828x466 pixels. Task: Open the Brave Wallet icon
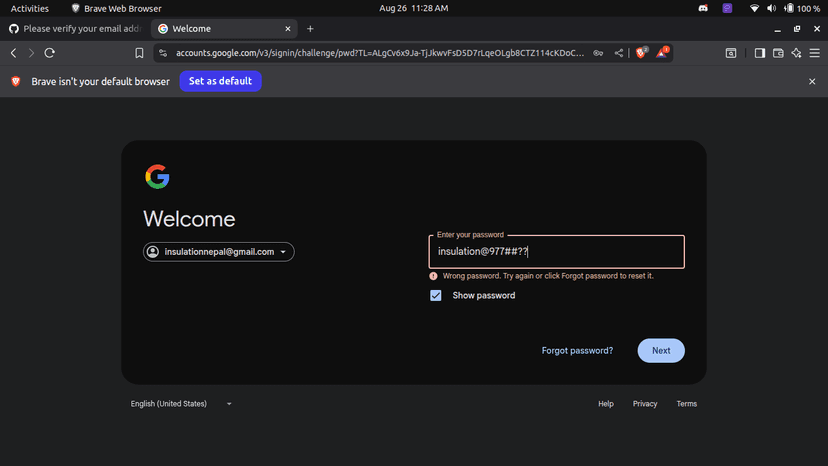tap(778, 53)
